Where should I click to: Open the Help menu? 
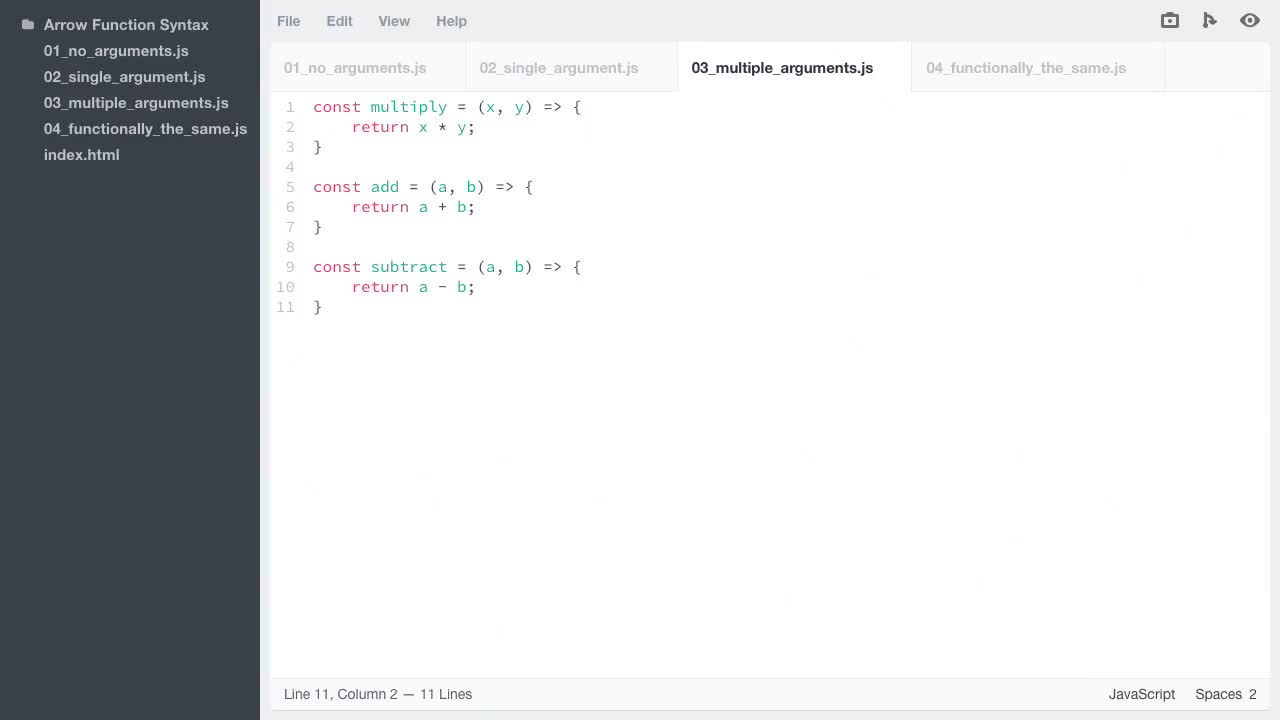[x=451, y=21]
